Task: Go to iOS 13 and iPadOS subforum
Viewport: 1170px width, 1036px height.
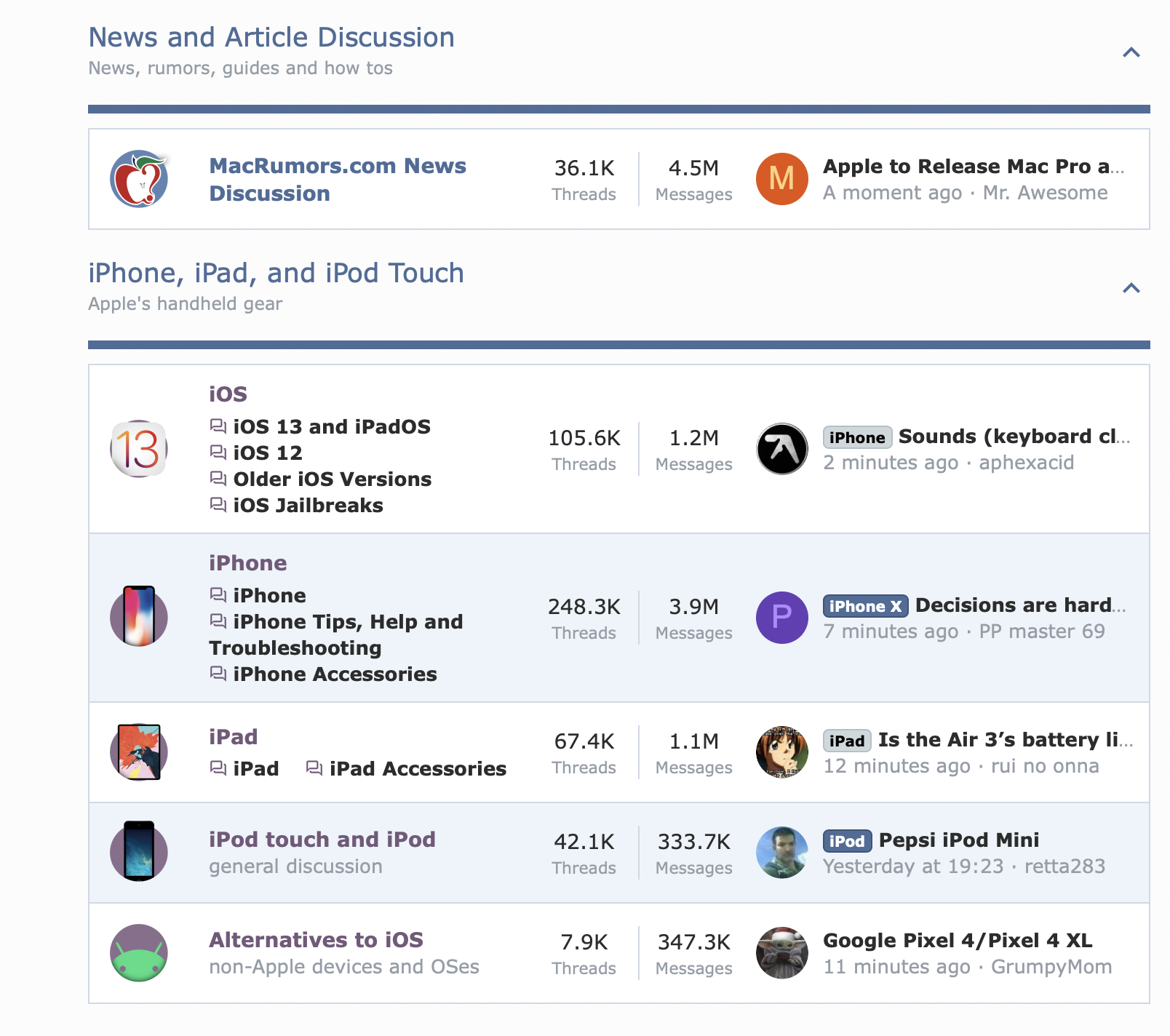Action: click(x=332, y=426)
